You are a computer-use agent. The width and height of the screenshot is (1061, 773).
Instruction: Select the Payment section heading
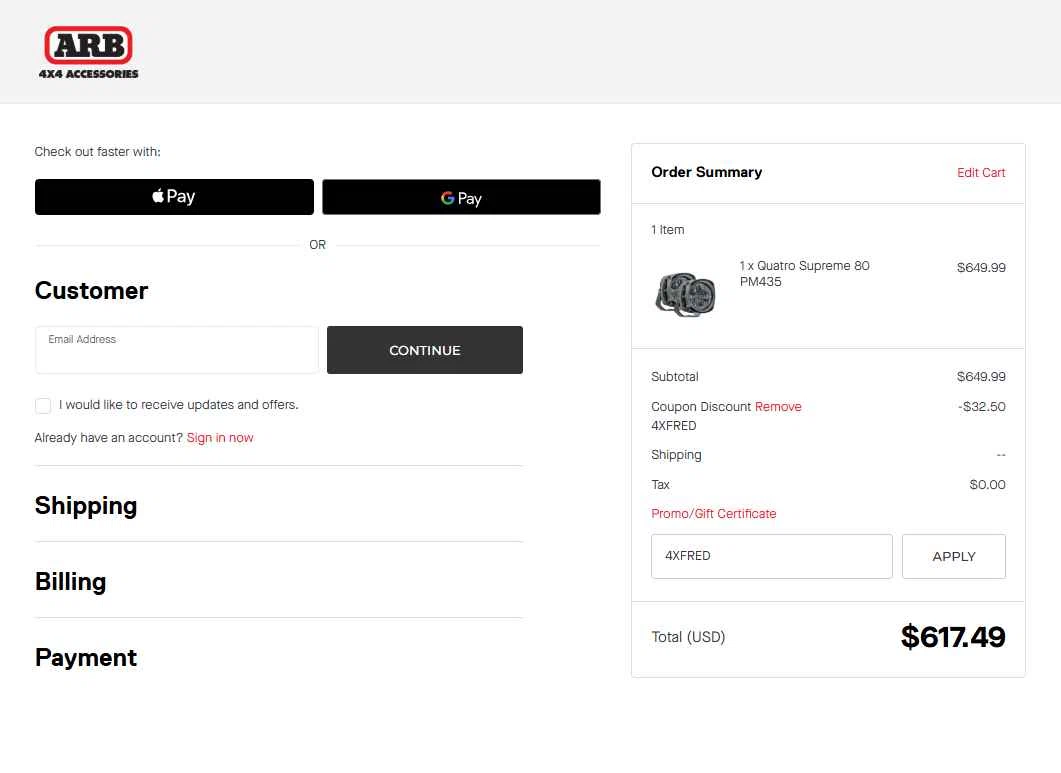pos(86,657)
